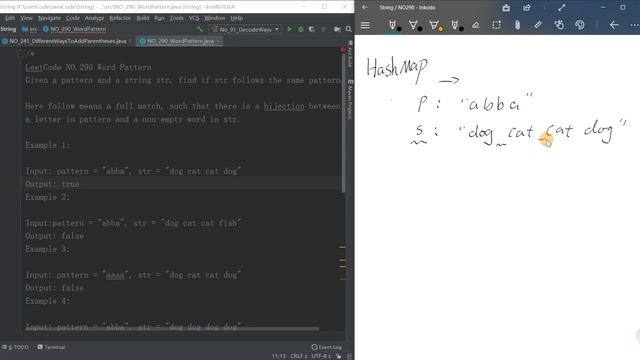
Task: Open the more options ellipsis in Inkodo
Action: click(634, 25)
